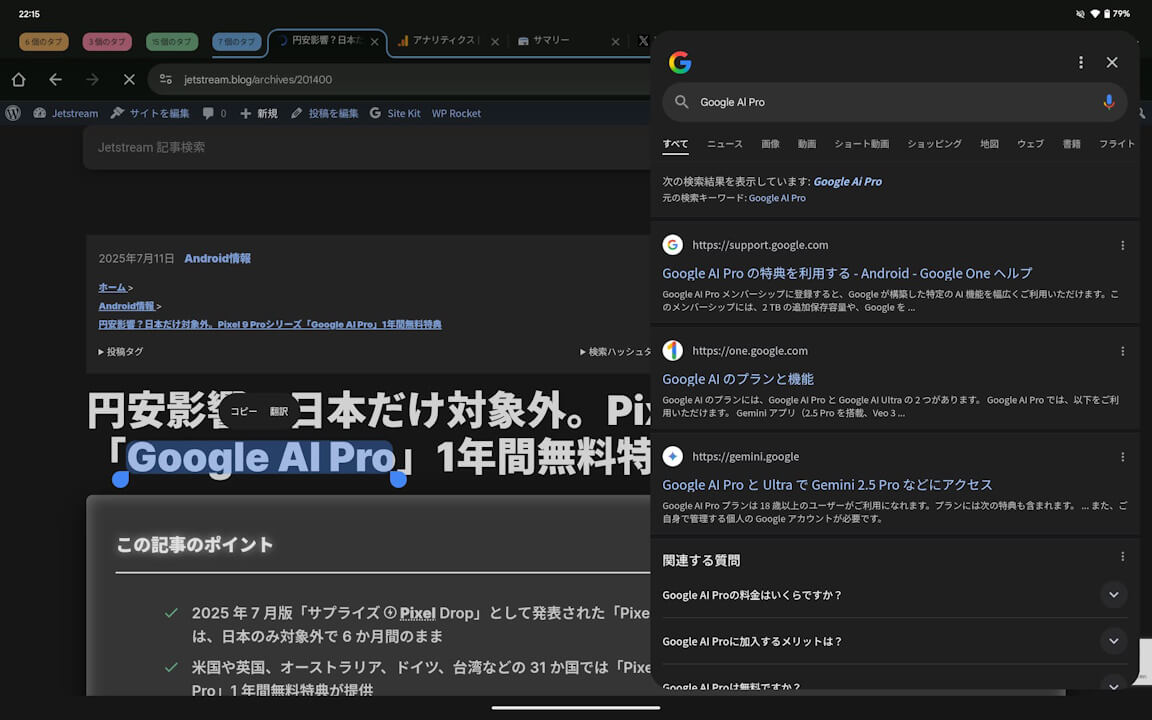Click 新規 in the WordPress admin bar
Viewport: 1152px width, 720px height.
259,113
